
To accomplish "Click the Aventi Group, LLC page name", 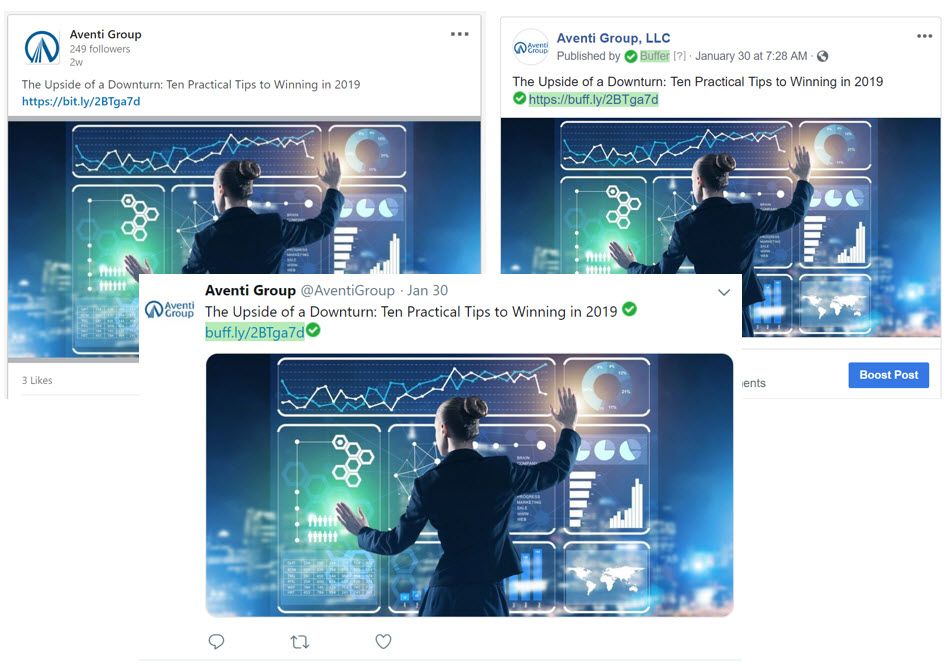I will (x=613, y=38).
